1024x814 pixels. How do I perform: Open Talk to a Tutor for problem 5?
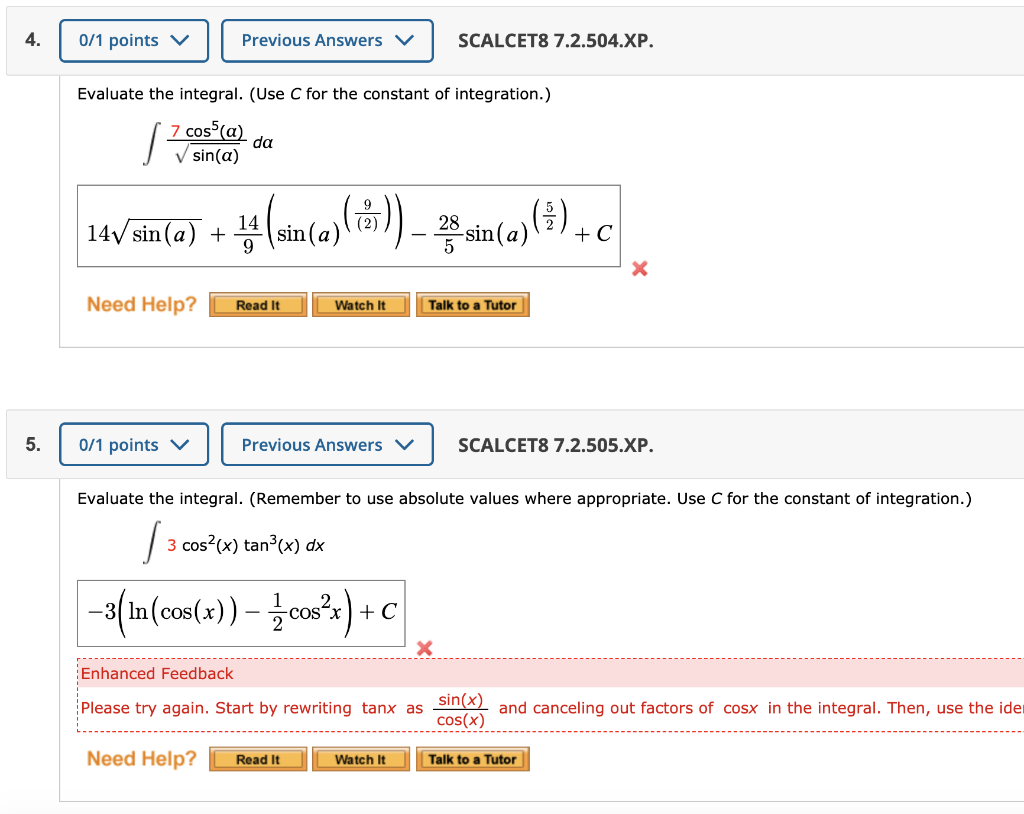coord(472,758)
